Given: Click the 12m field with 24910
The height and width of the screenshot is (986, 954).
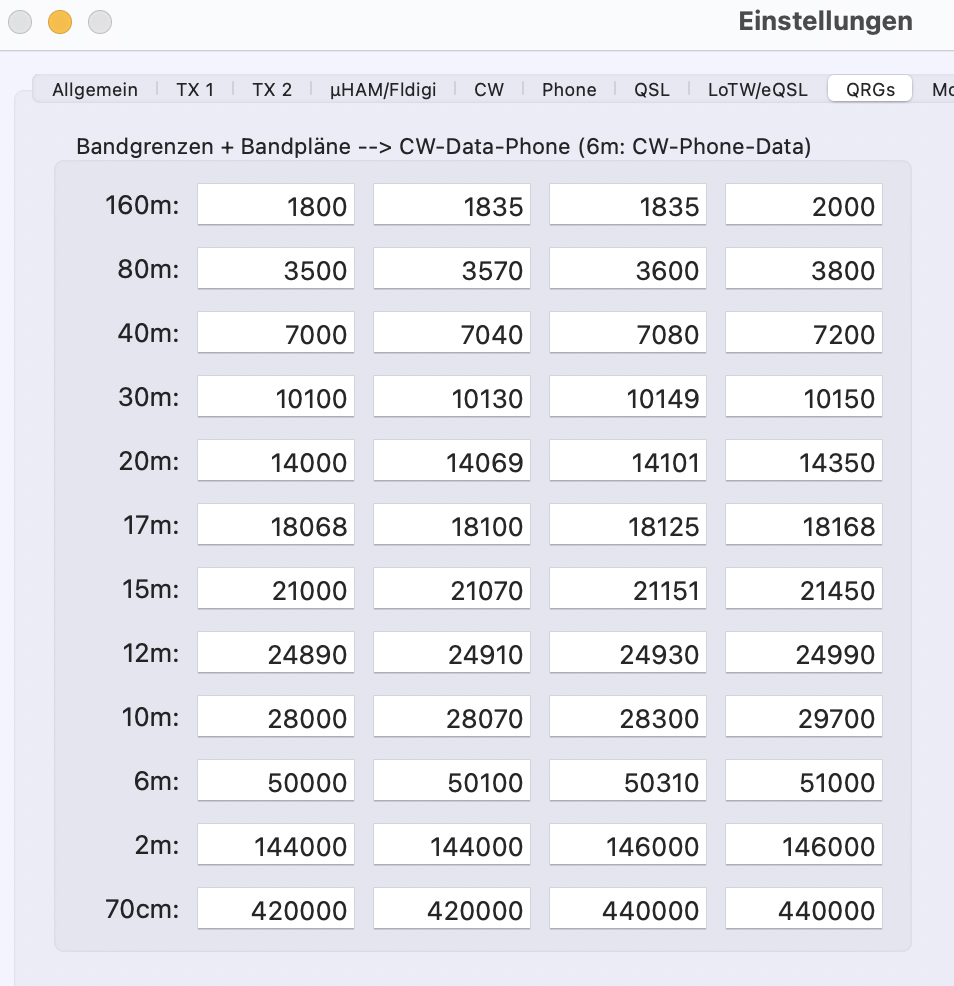Looking at the screenshot, I should [x=452, y=654].
